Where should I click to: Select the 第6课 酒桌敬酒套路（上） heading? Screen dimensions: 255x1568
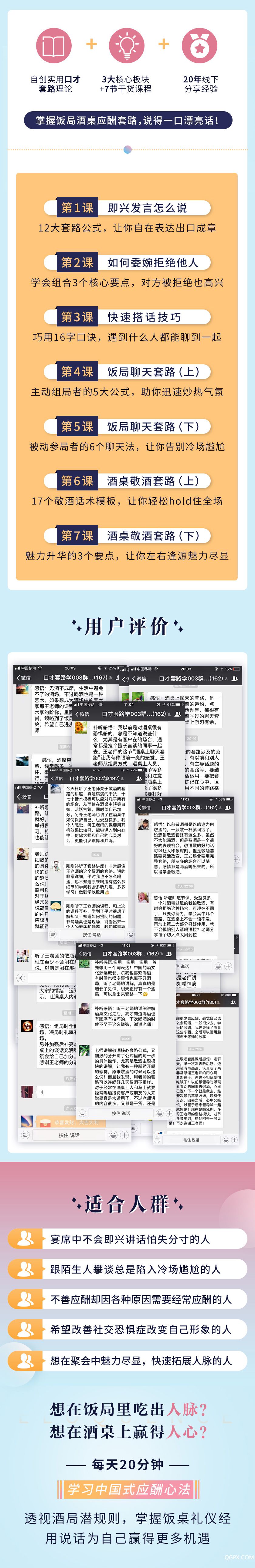[x=127, y=481]
